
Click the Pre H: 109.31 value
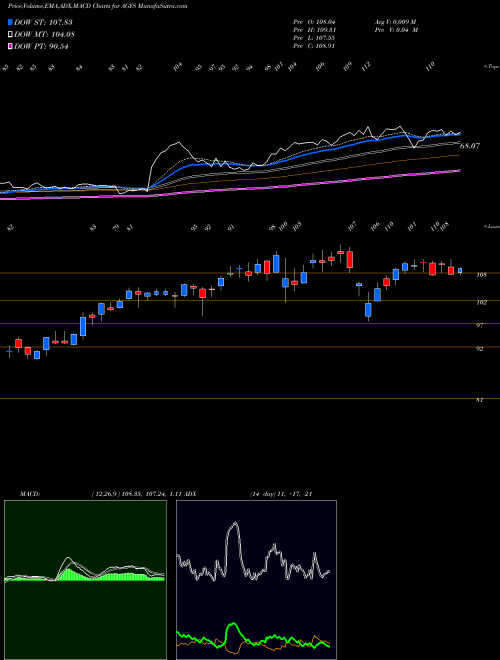(314, 30)
